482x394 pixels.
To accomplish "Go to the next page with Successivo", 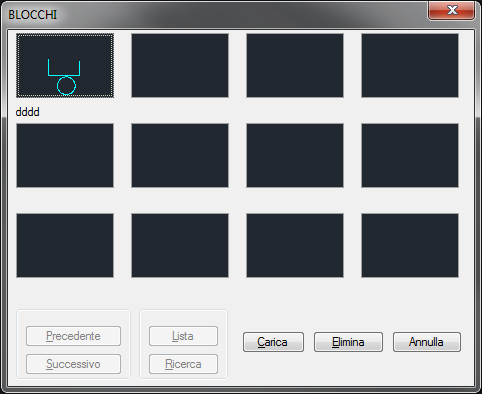I will pyautogui.click(x=73, y=364).
